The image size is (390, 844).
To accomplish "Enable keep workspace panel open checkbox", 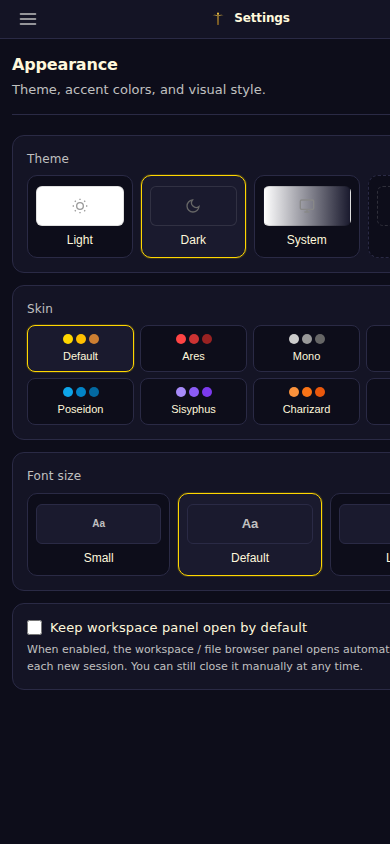I will coord(34,628).
